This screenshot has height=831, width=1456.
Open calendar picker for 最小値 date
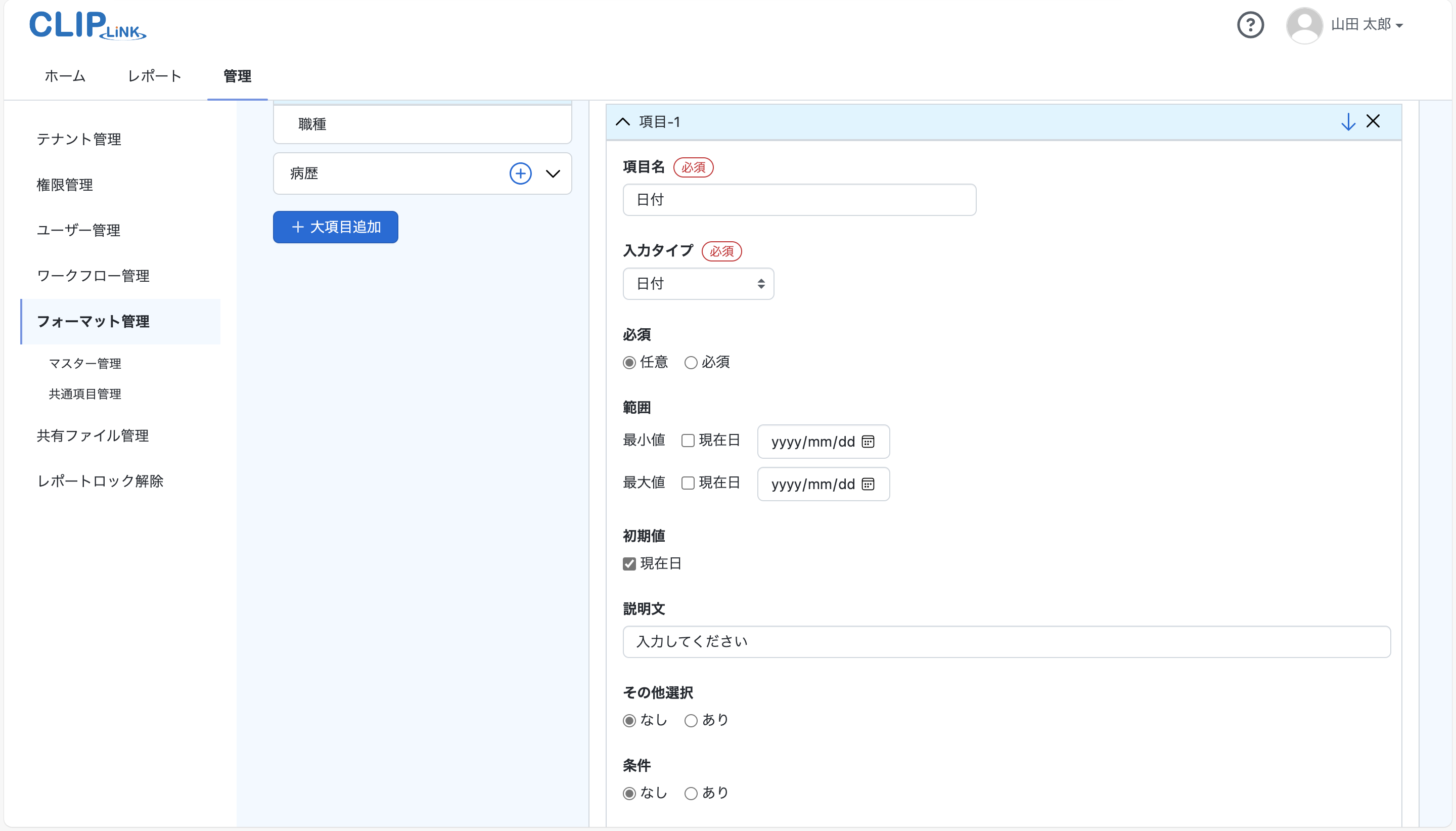pyautogui.click(x=868, y=442)
